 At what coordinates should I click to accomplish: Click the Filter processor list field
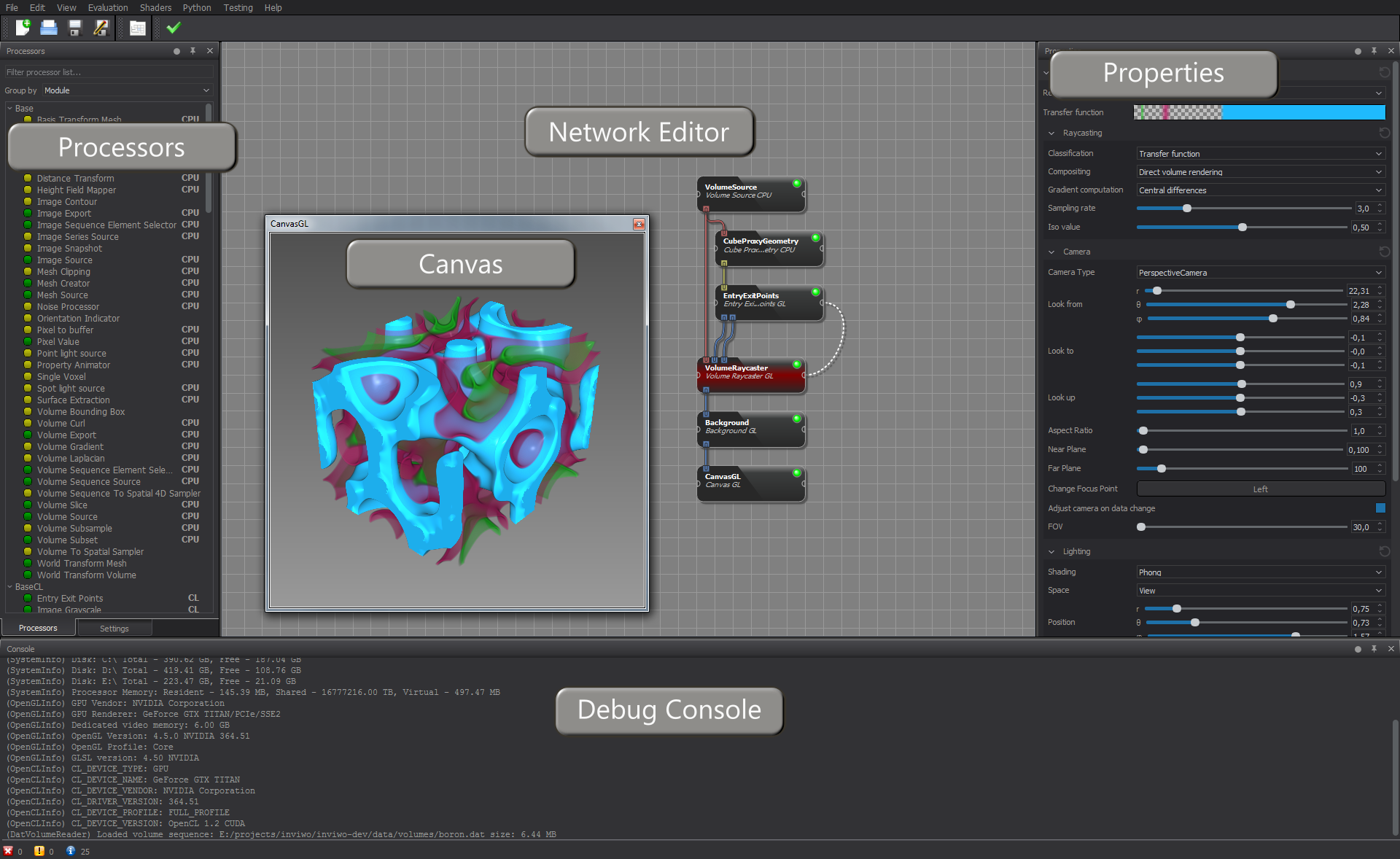[108, 72]
